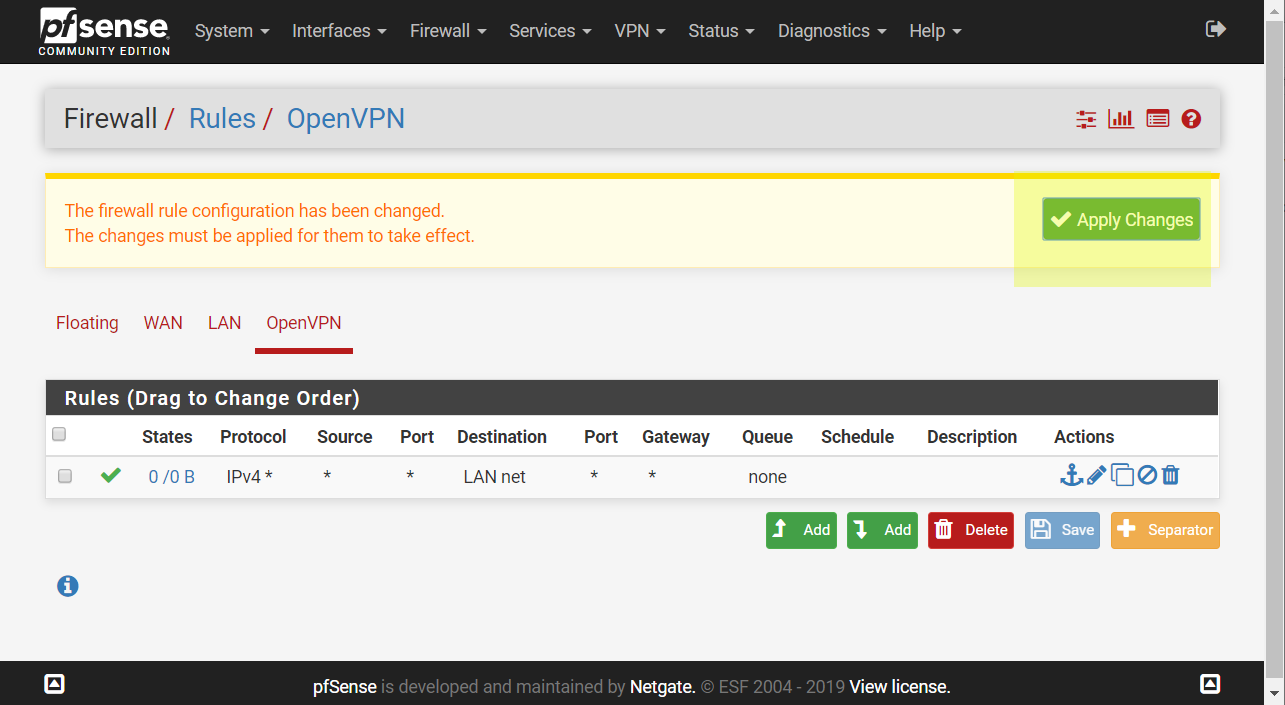Toggle the select-all rules checkbox in header
1285x705 pixels.
(x=59, y=435)
